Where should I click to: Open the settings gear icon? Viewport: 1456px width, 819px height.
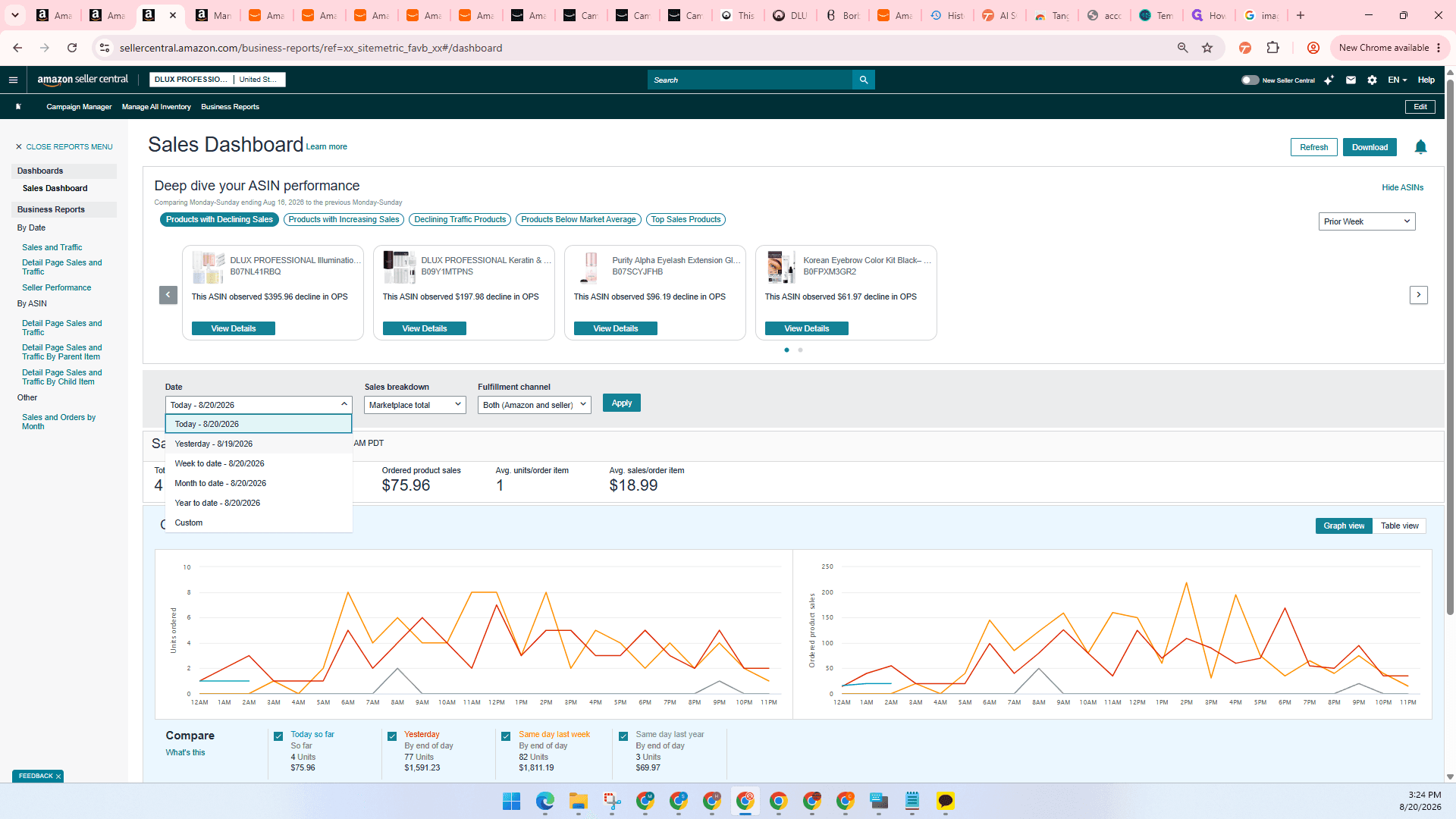pos(1372,80)
